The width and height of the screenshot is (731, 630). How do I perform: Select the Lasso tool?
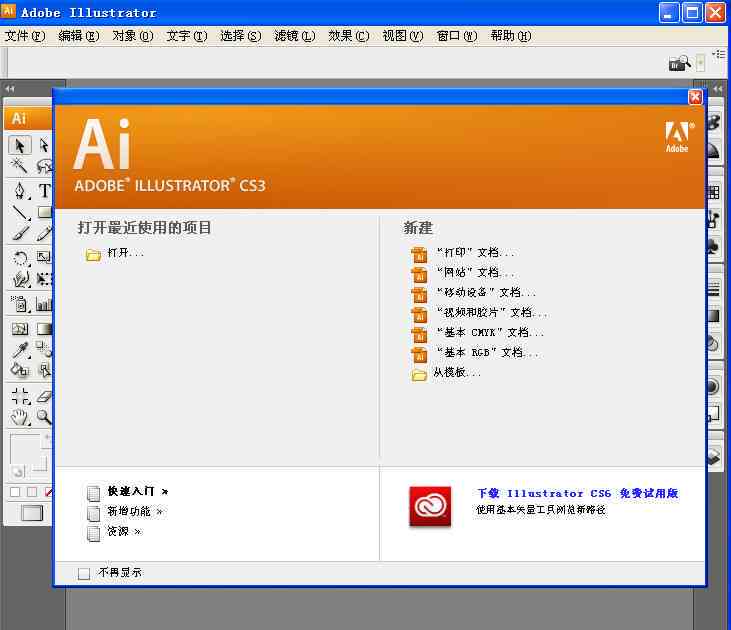click(44, 166)
